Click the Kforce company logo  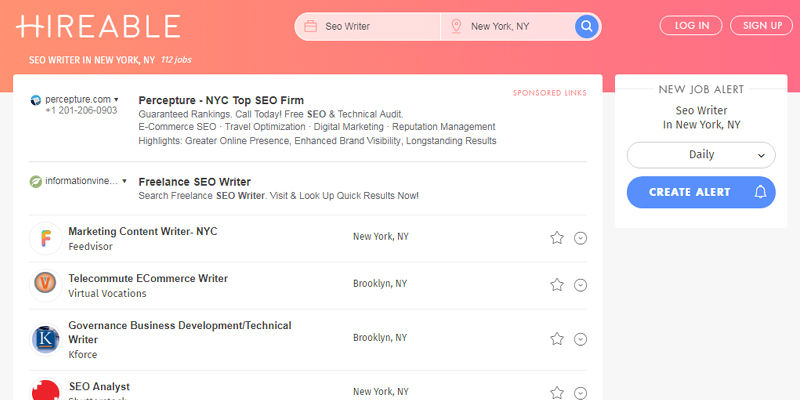(46, 339)
